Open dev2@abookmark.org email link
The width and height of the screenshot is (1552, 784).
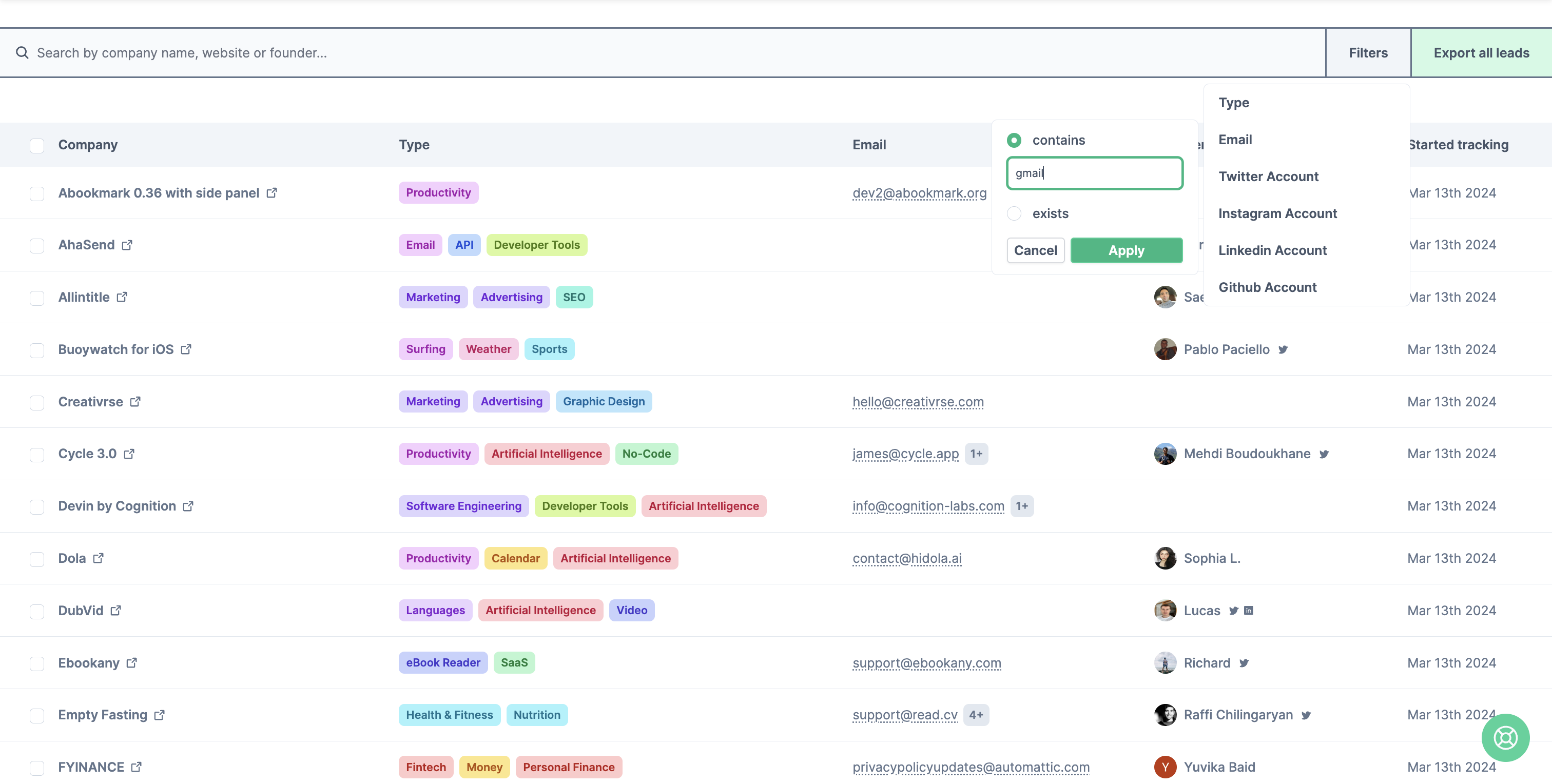click(919, 193)
